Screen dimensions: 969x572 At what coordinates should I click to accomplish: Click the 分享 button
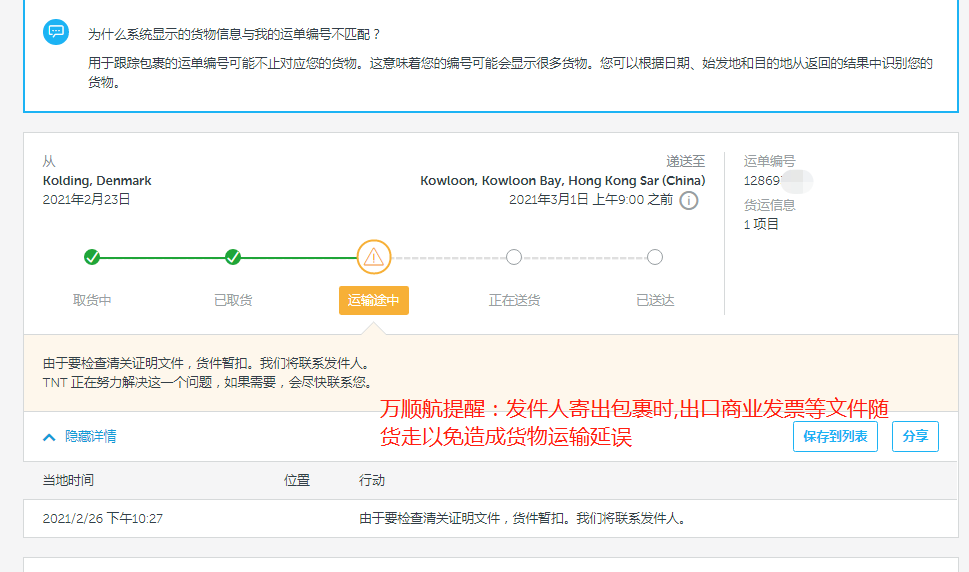[915, 437]
